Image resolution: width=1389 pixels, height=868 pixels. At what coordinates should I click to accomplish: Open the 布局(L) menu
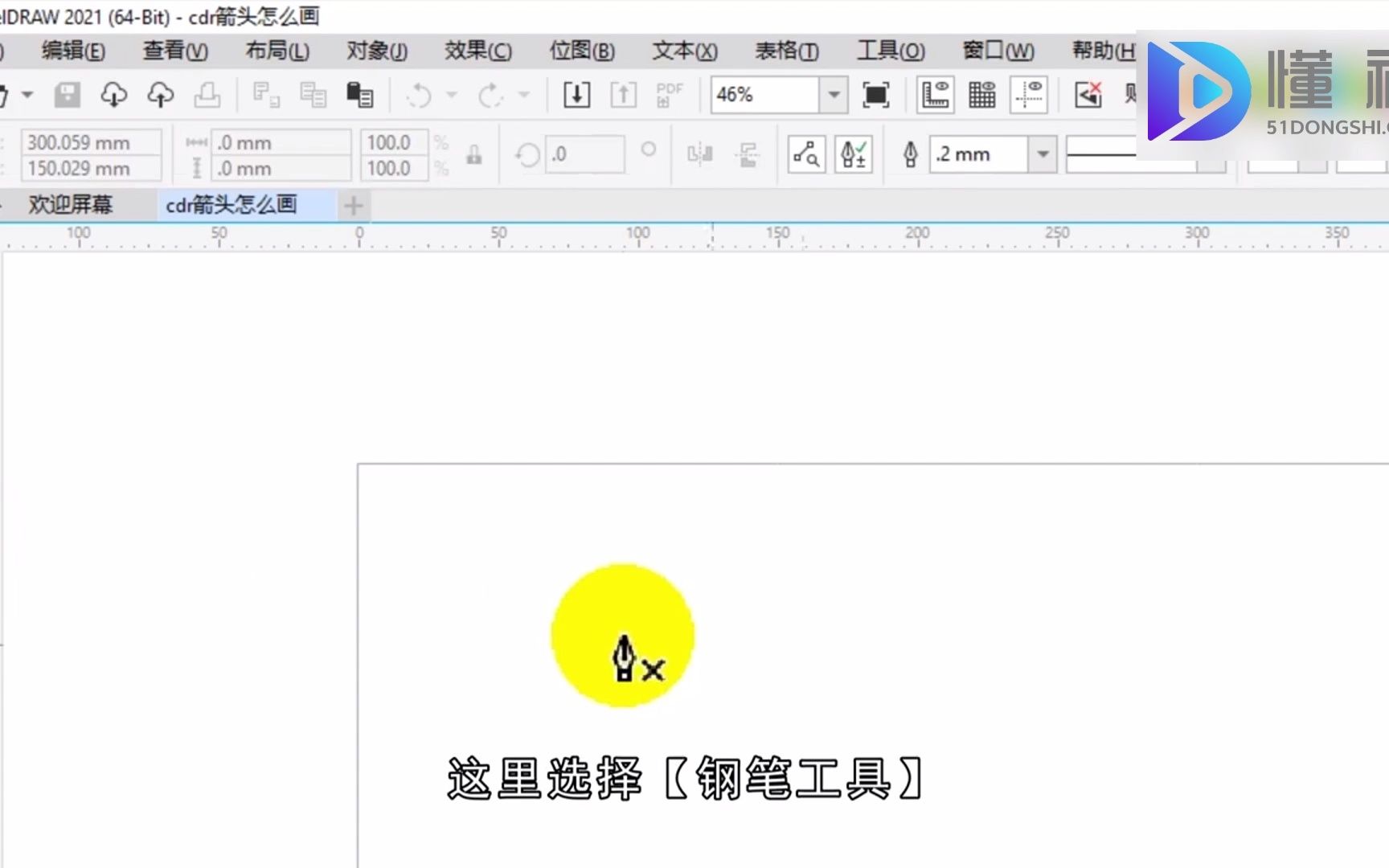coord(277,51)
